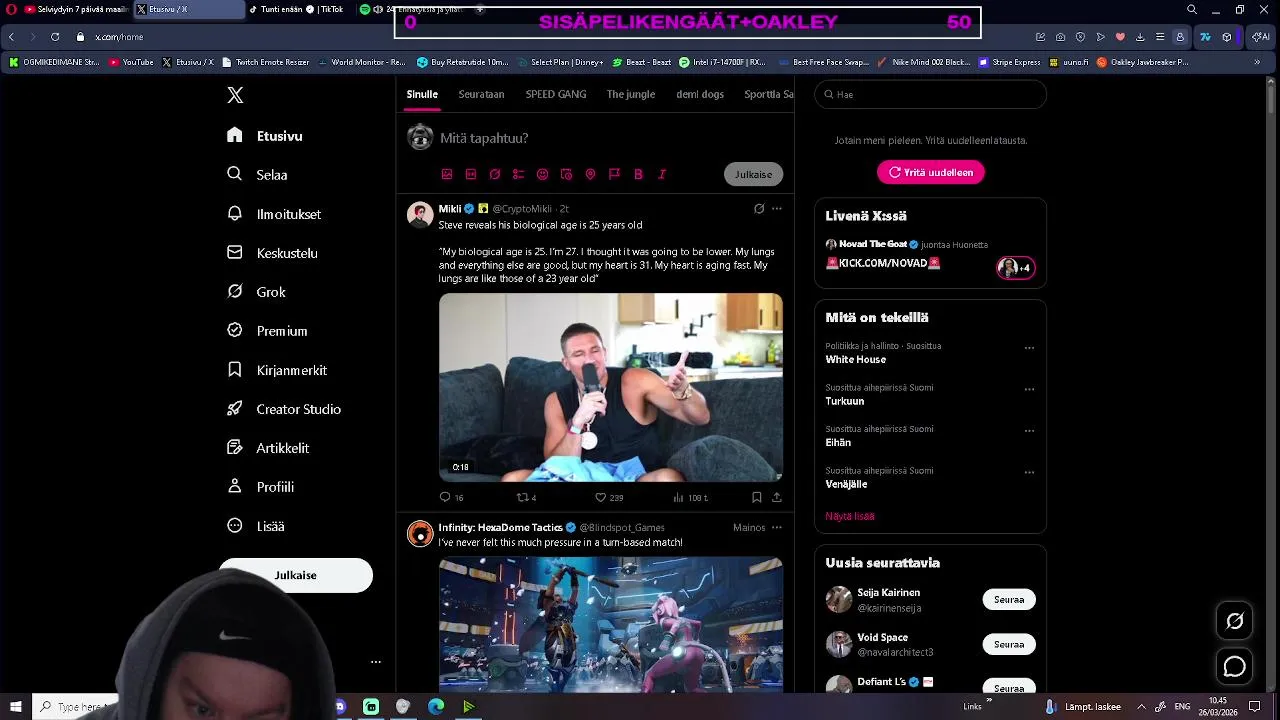This screenshot has height=720, width=1280.
Task: Share Mikli's post
Action: tap(777, 497)
